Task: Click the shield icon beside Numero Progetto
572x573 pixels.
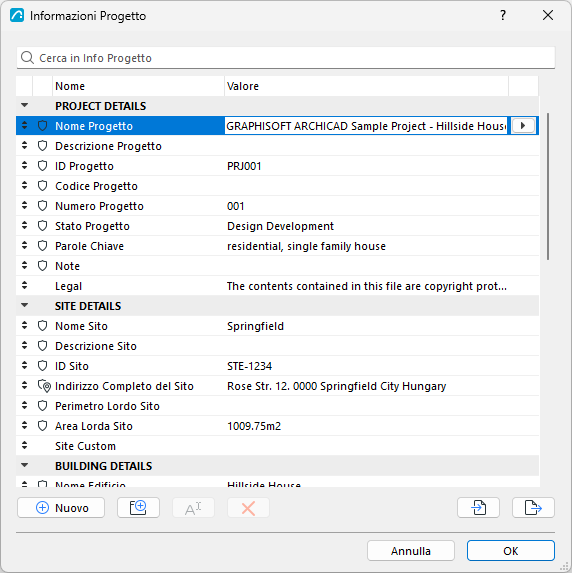Action: point(42,206)
